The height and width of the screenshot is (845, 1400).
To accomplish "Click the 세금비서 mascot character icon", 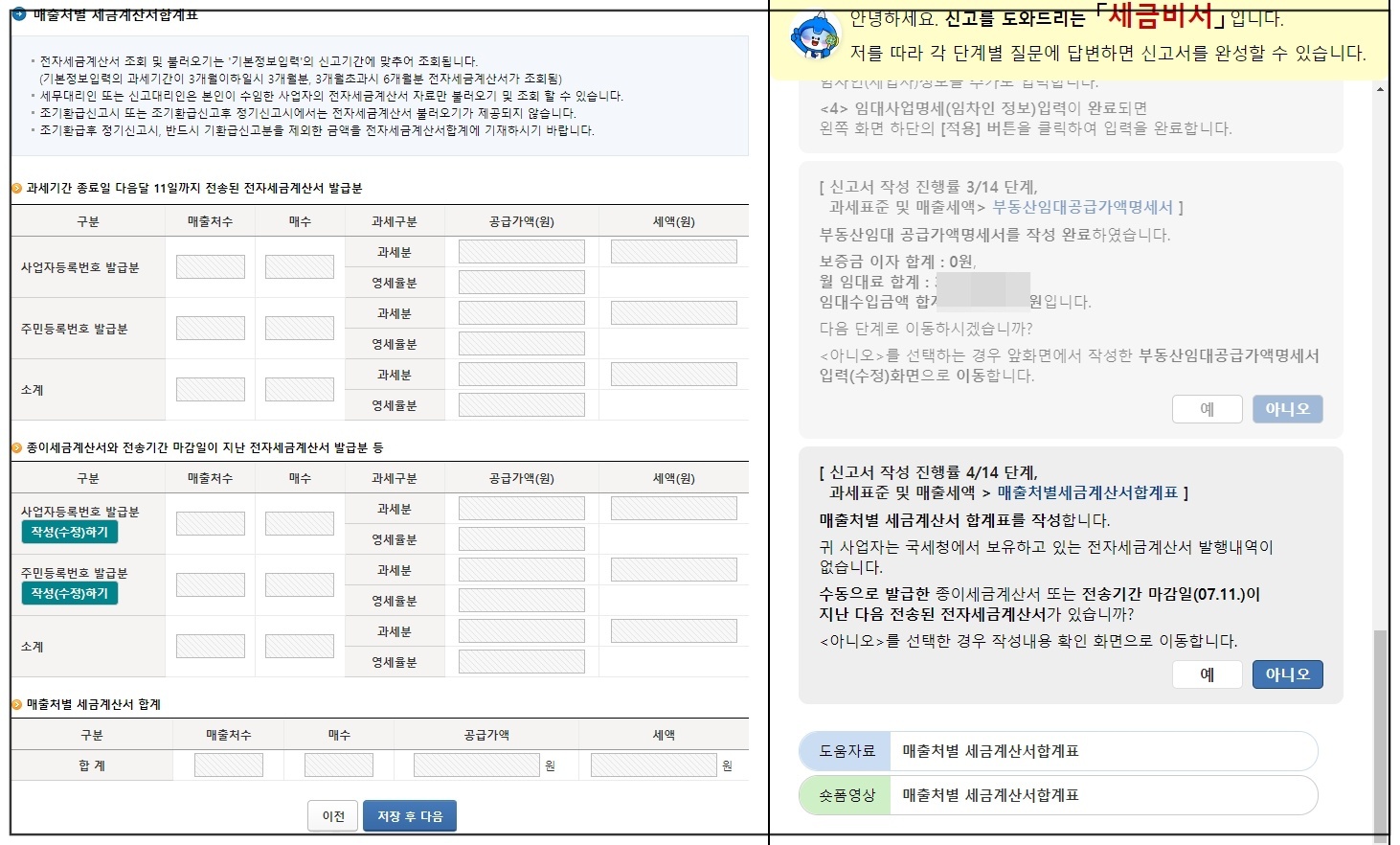I will [x=814, y=34].
